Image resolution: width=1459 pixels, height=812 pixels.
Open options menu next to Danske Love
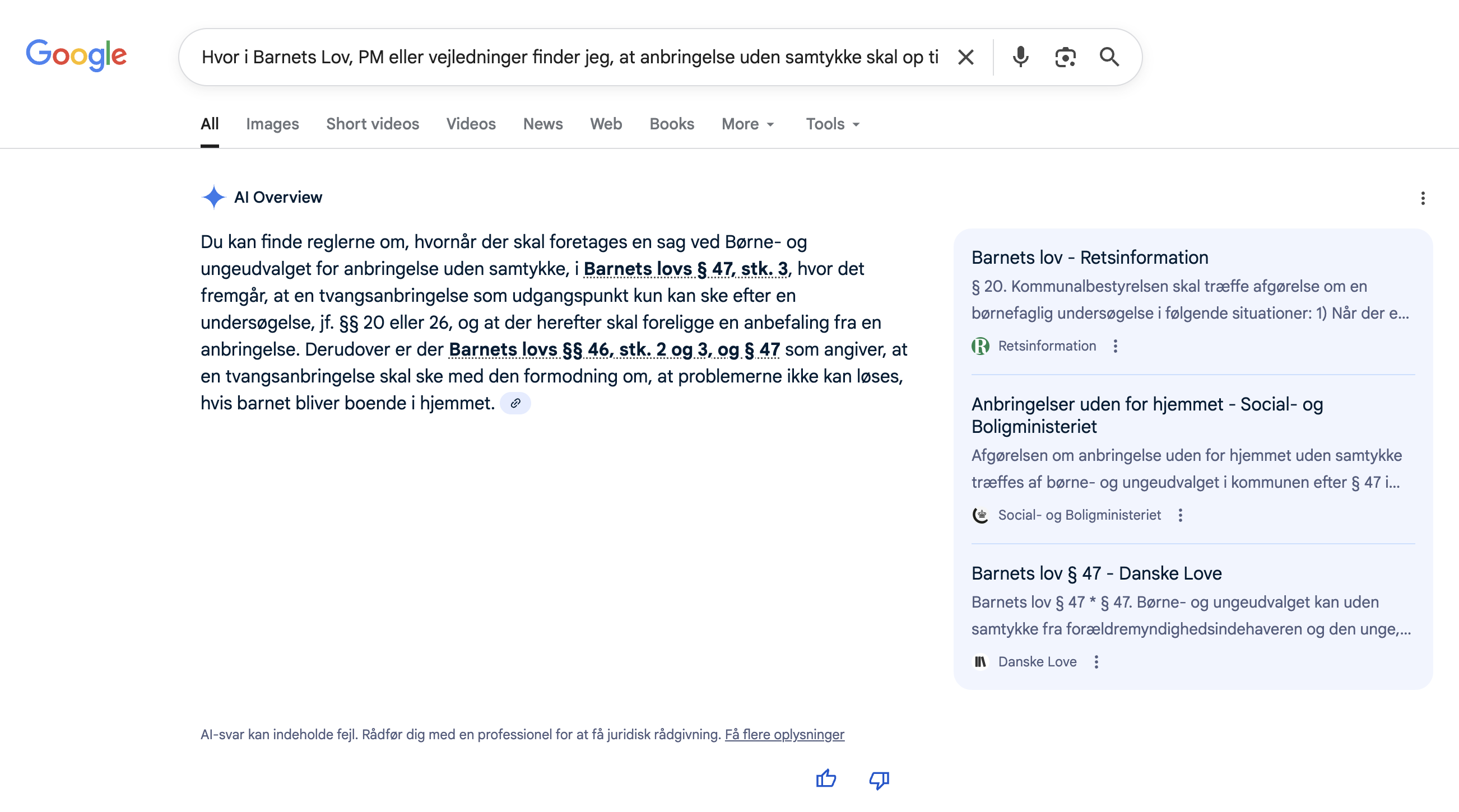coord(1096,662)
